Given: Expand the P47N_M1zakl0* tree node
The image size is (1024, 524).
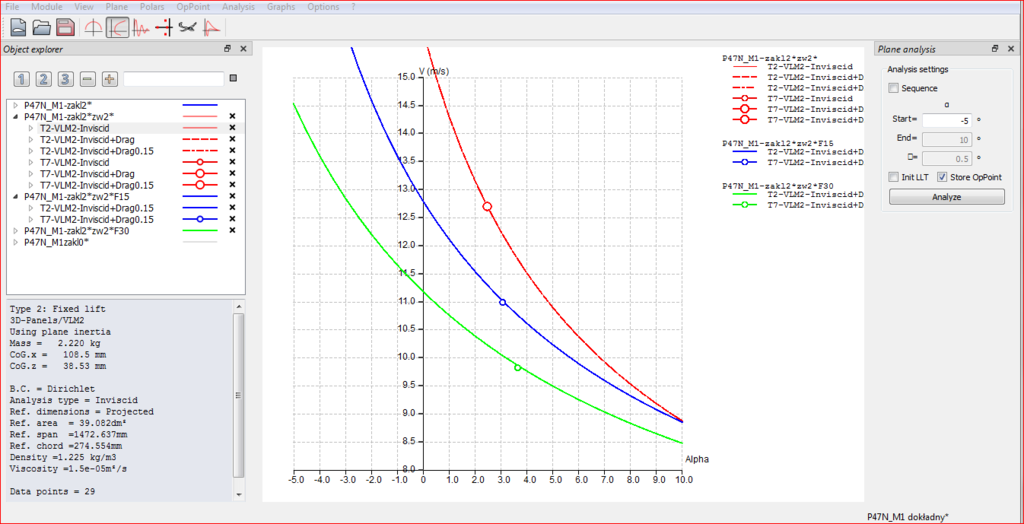Looking at the screenshot, I should pos(14,242).
